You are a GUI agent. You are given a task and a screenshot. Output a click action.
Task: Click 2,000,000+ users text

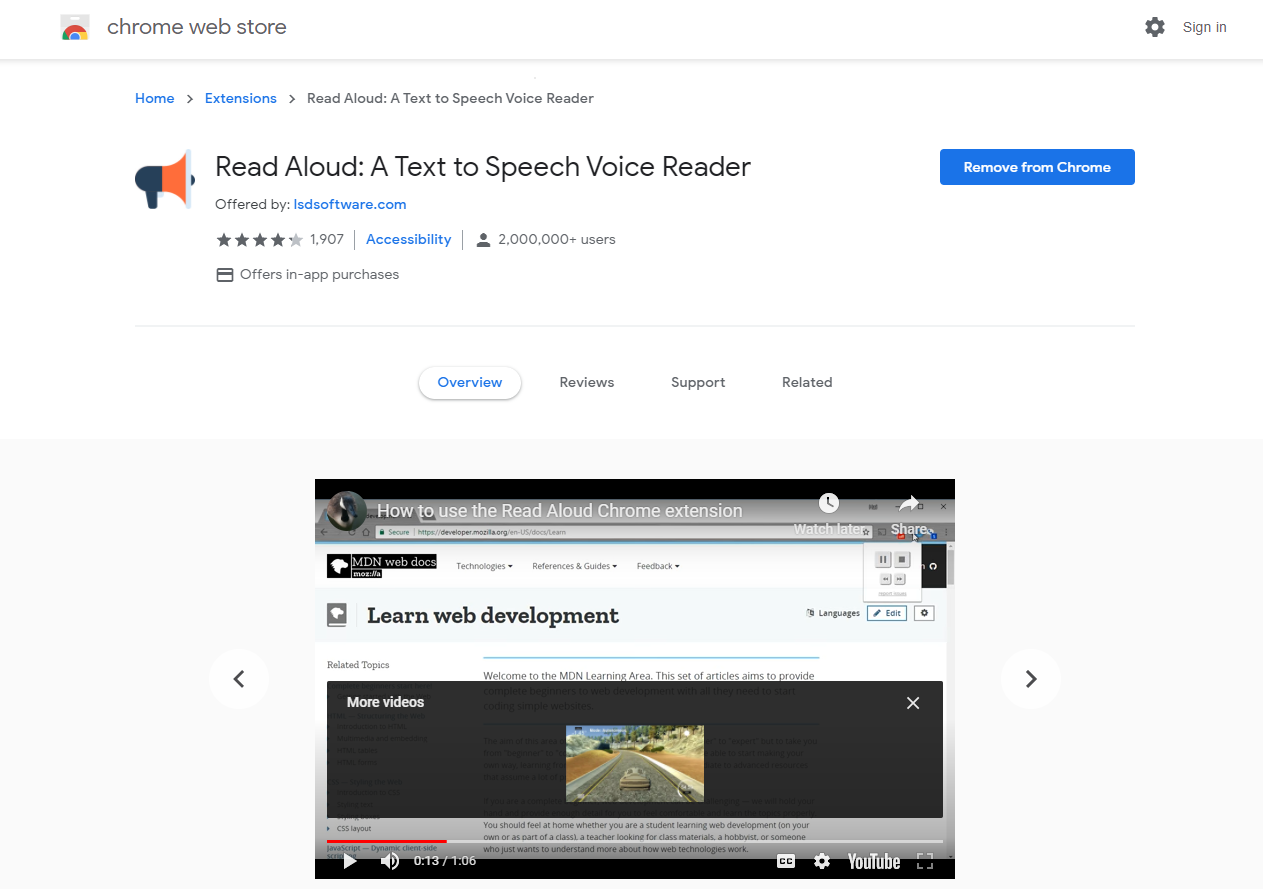click(x=557, y=240)
